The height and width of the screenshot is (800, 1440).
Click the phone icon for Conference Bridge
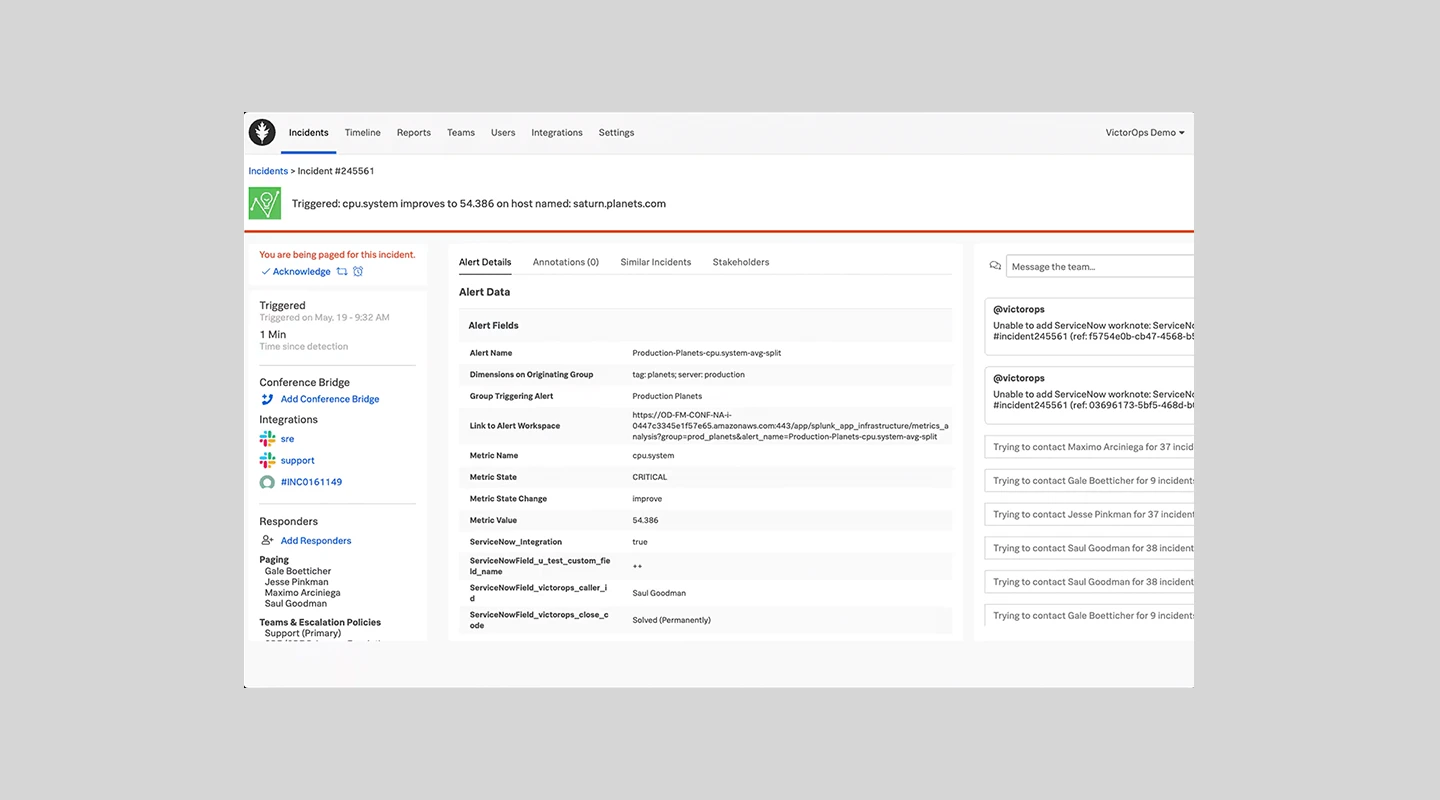coord(267,399)
